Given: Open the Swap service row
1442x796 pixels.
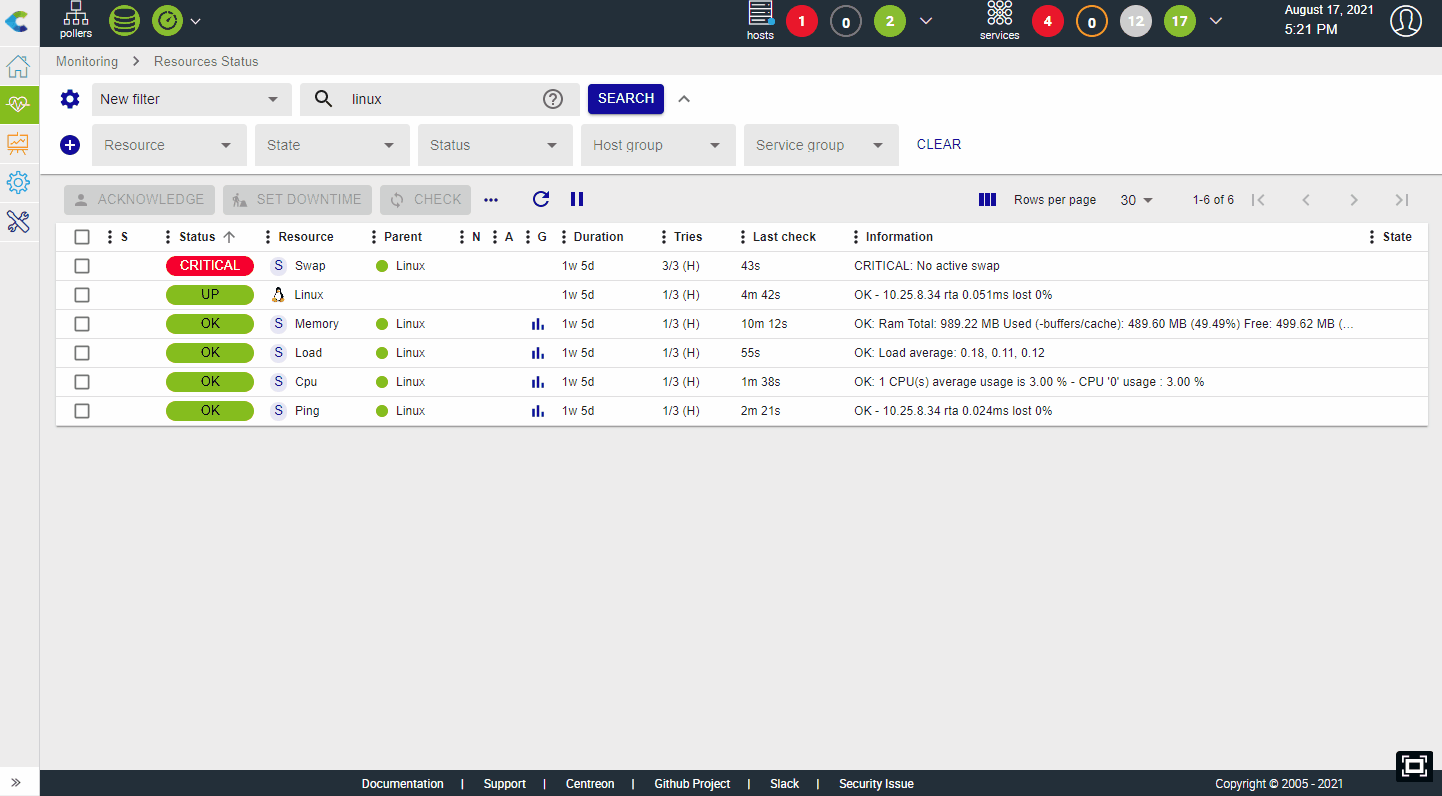Looking at the screenshot, I should [742, 266].
